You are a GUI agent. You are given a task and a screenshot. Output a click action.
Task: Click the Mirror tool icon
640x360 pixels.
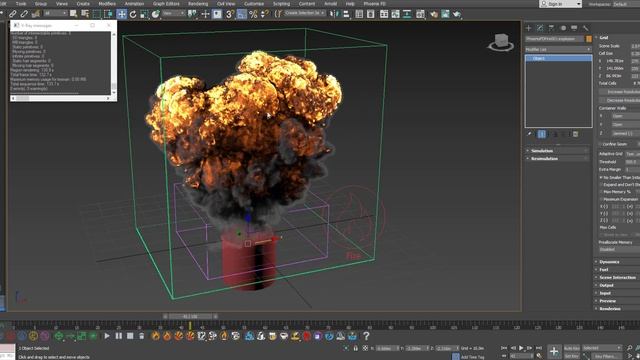point(335,14)
